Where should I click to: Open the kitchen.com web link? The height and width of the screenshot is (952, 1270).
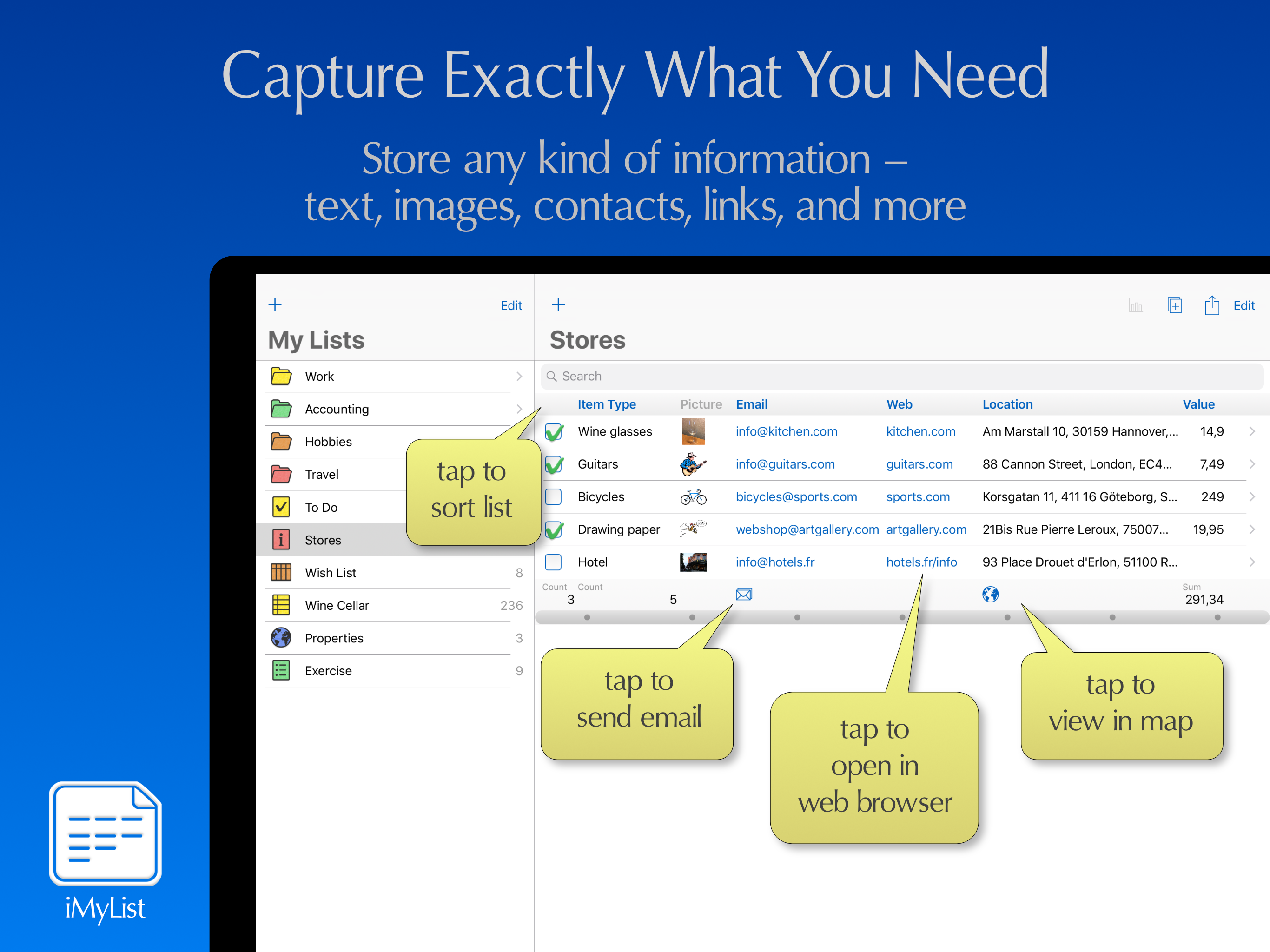click(x=920, y=432)
